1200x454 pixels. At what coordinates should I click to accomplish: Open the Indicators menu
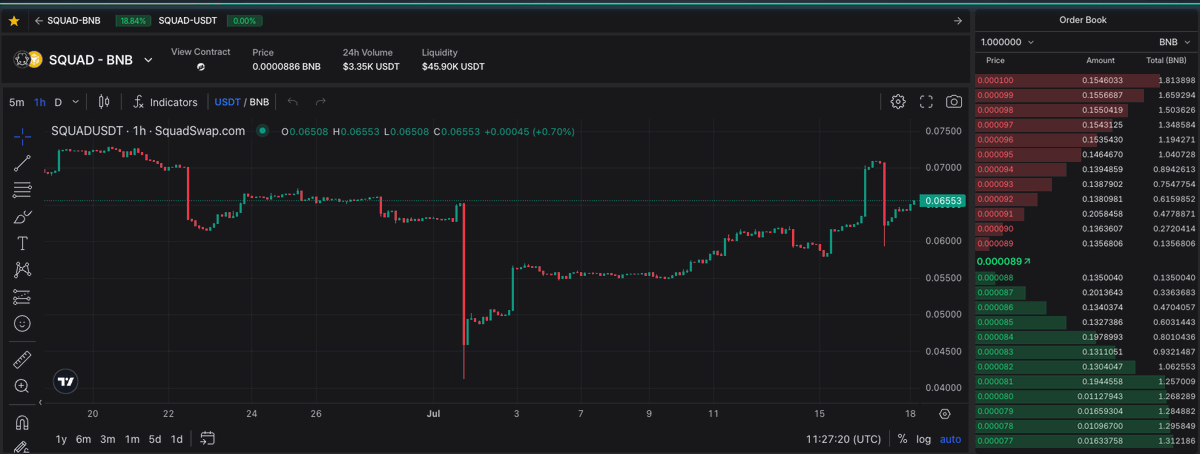click(165, 102)
